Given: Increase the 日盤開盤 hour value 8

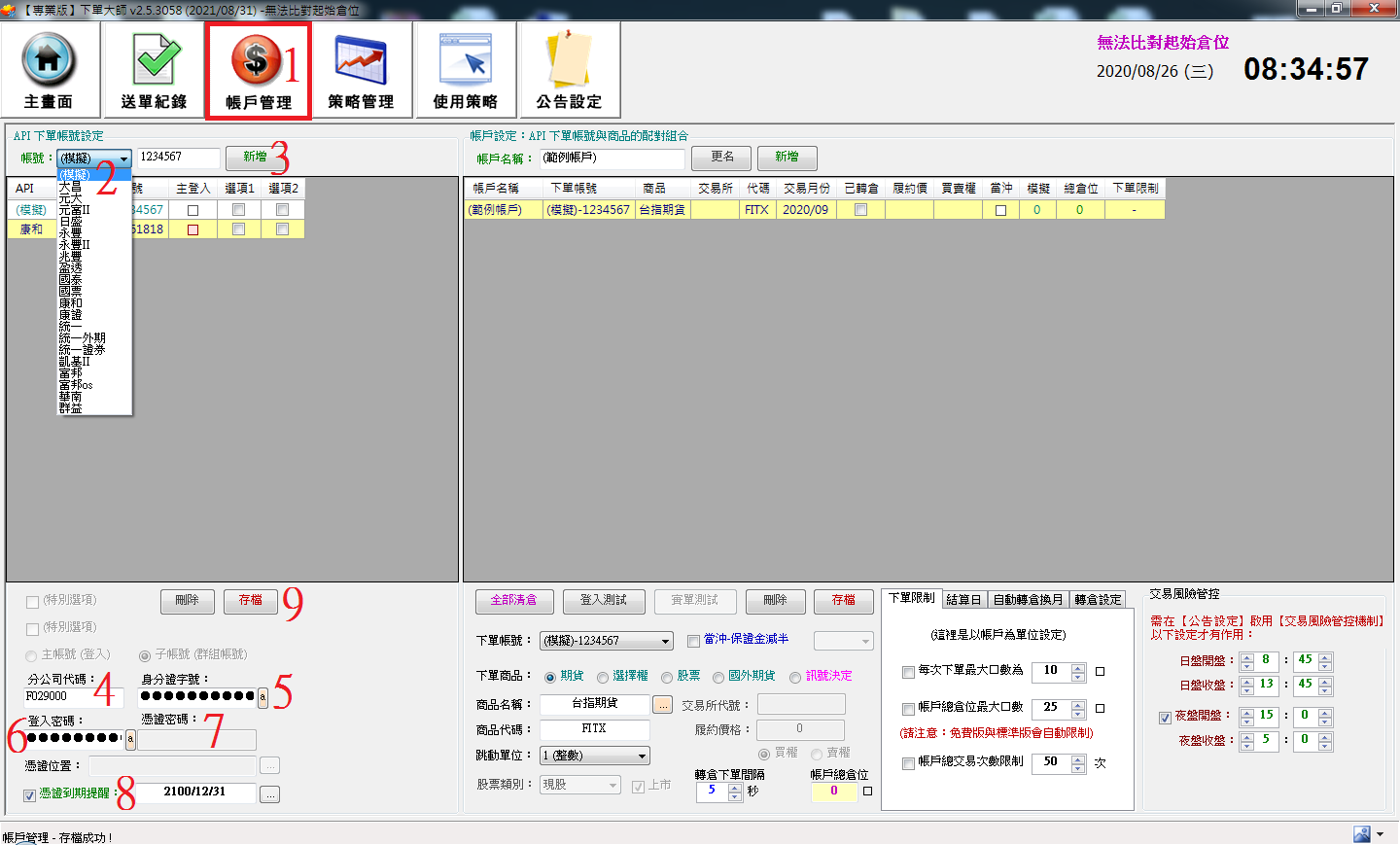Looking at the screenshot, I should tap(1247, 656).
